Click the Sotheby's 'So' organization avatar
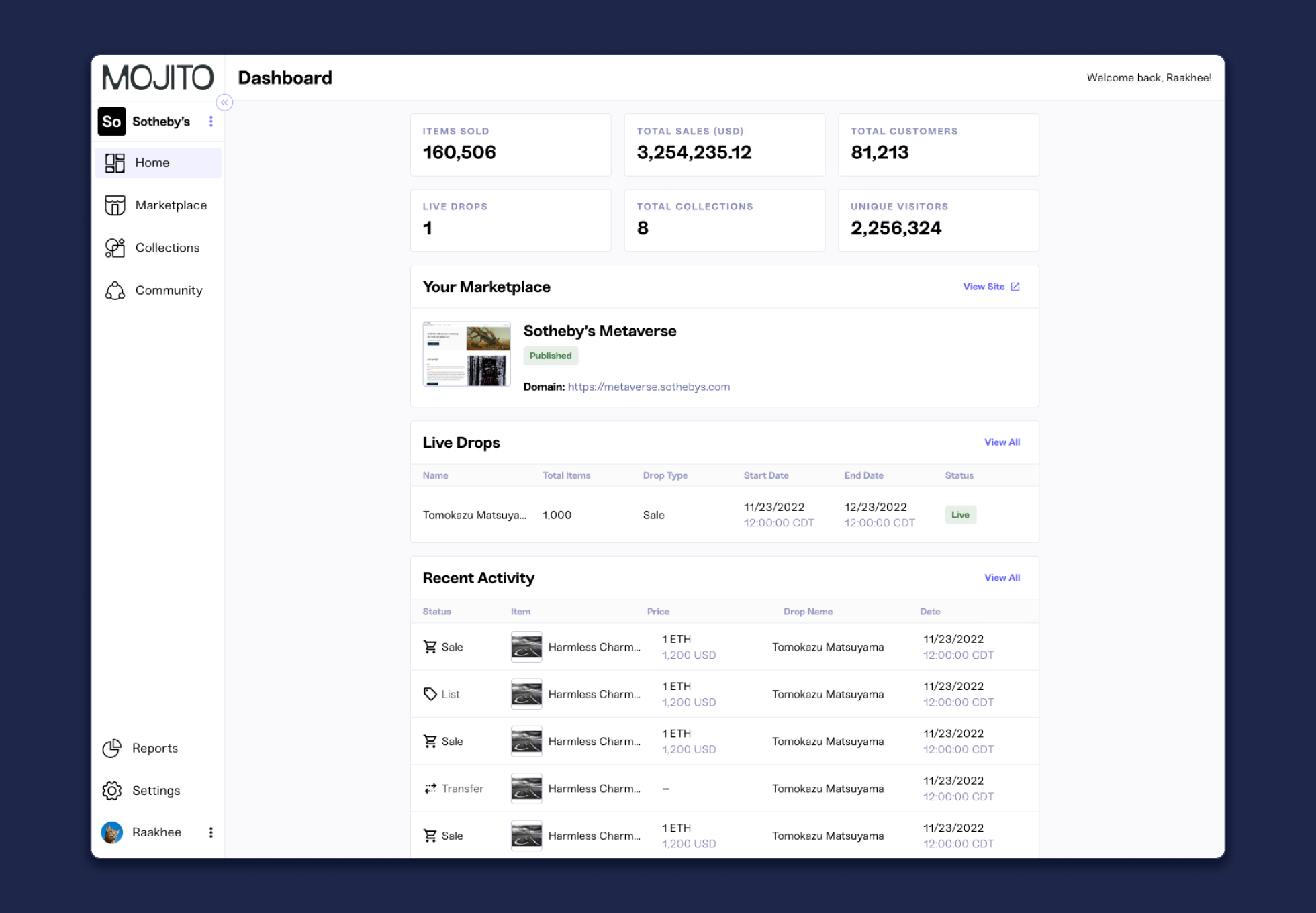The width and height of the screenshot is (1316, 913). coord(111,122)
